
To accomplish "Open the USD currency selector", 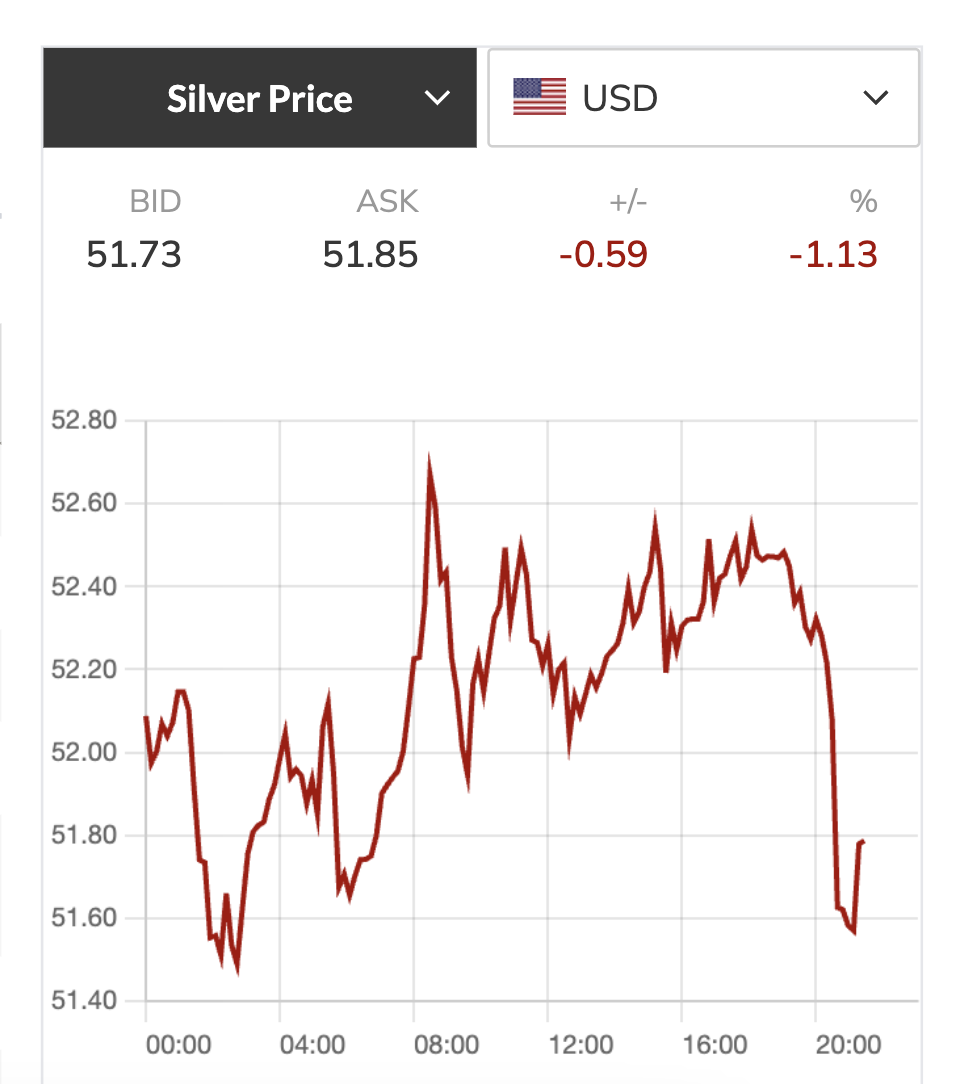I will pos(702,98).
